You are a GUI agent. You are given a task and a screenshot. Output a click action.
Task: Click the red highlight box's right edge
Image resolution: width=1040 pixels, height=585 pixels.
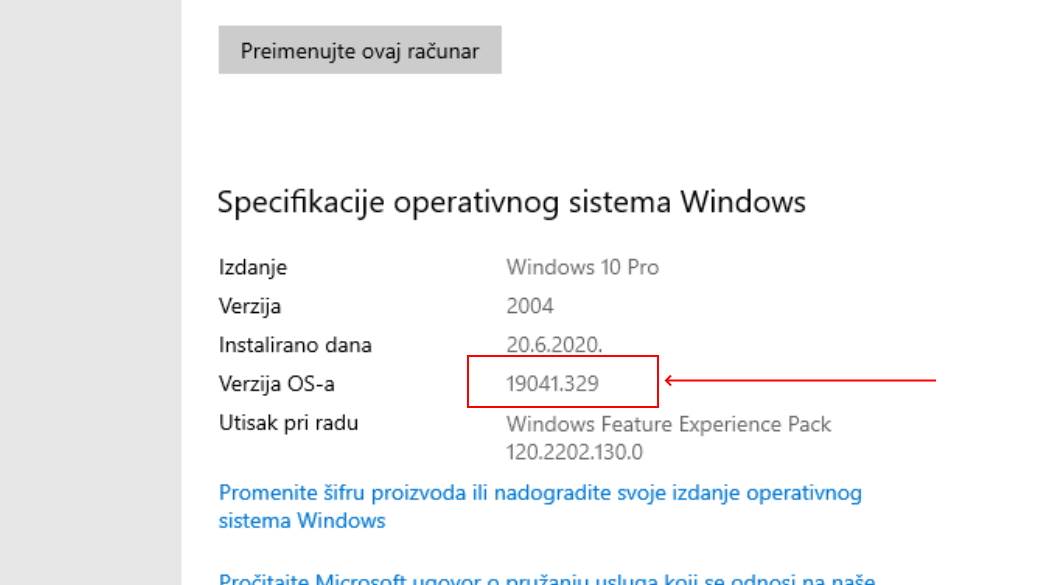tap(657, 381)
